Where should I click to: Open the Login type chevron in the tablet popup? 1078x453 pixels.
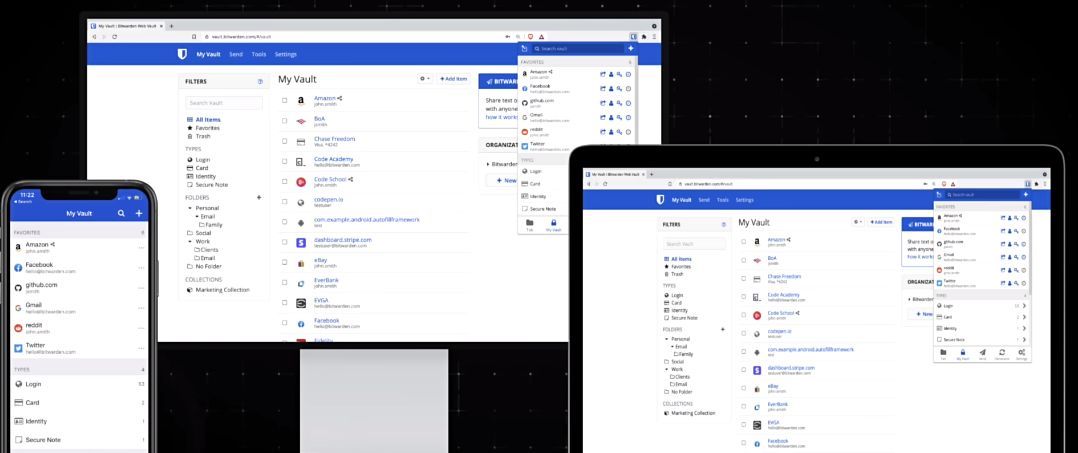(1024, 306)
